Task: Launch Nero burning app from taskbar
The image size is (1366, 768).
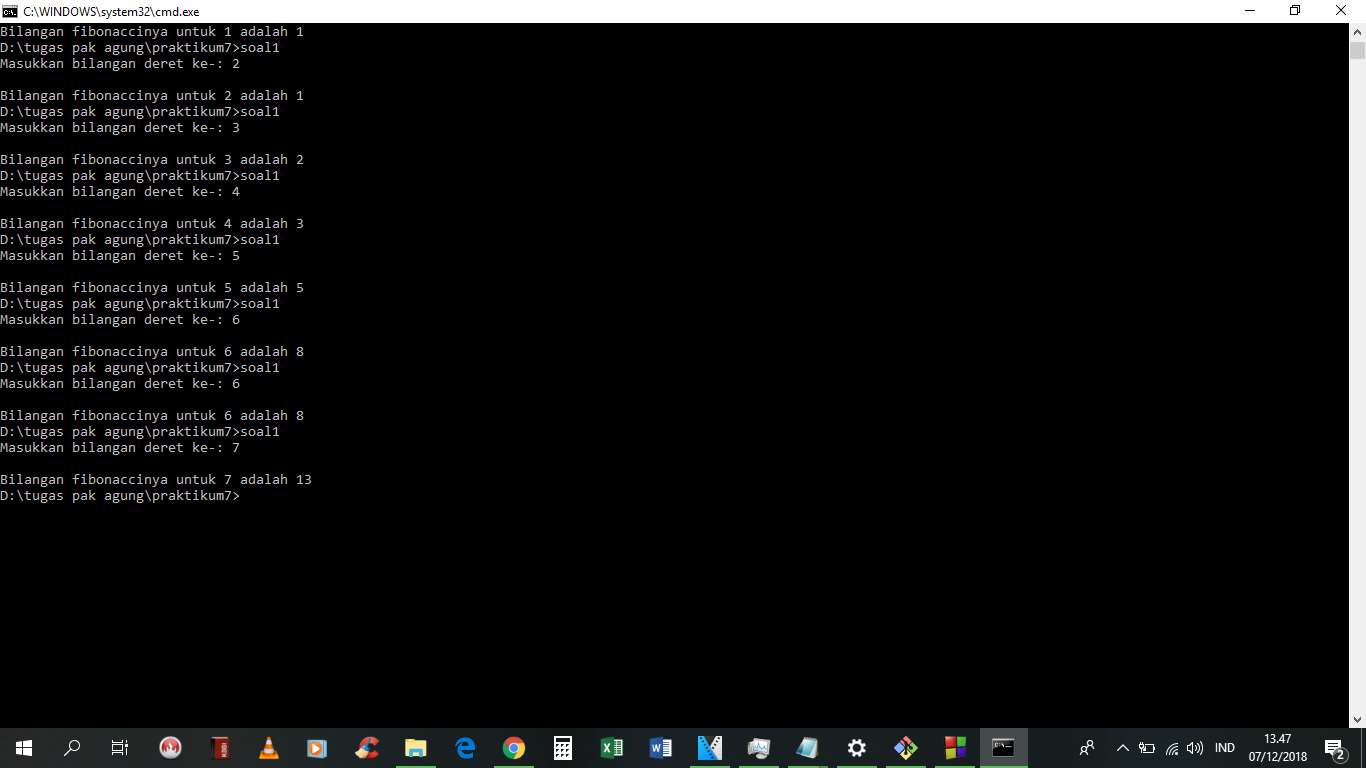Action: (170, 748)
